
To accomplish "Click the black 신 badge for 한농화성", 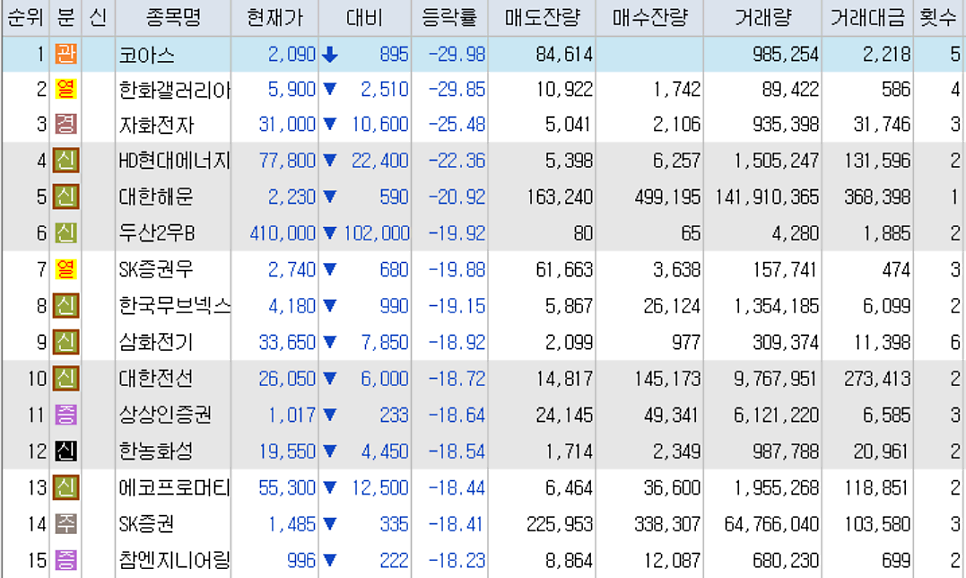I will tap(66, 452).
